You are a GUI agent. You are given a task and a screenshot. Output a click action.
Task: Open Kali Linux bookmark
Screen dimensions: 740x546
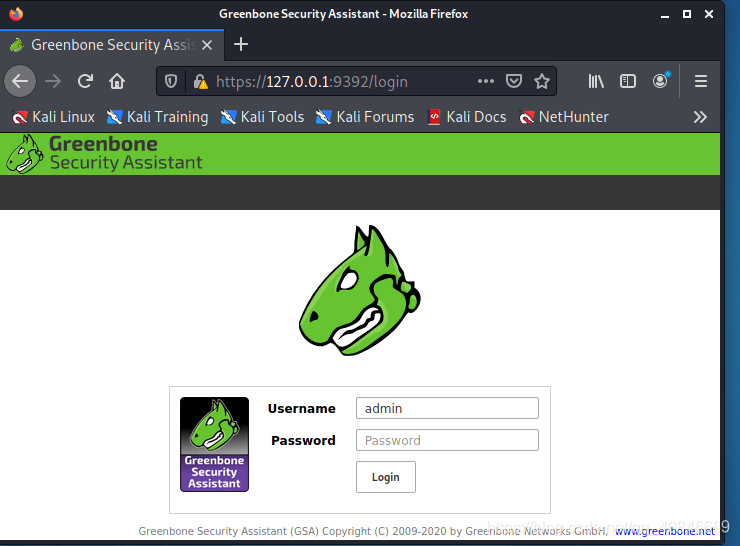click(53, 117)
